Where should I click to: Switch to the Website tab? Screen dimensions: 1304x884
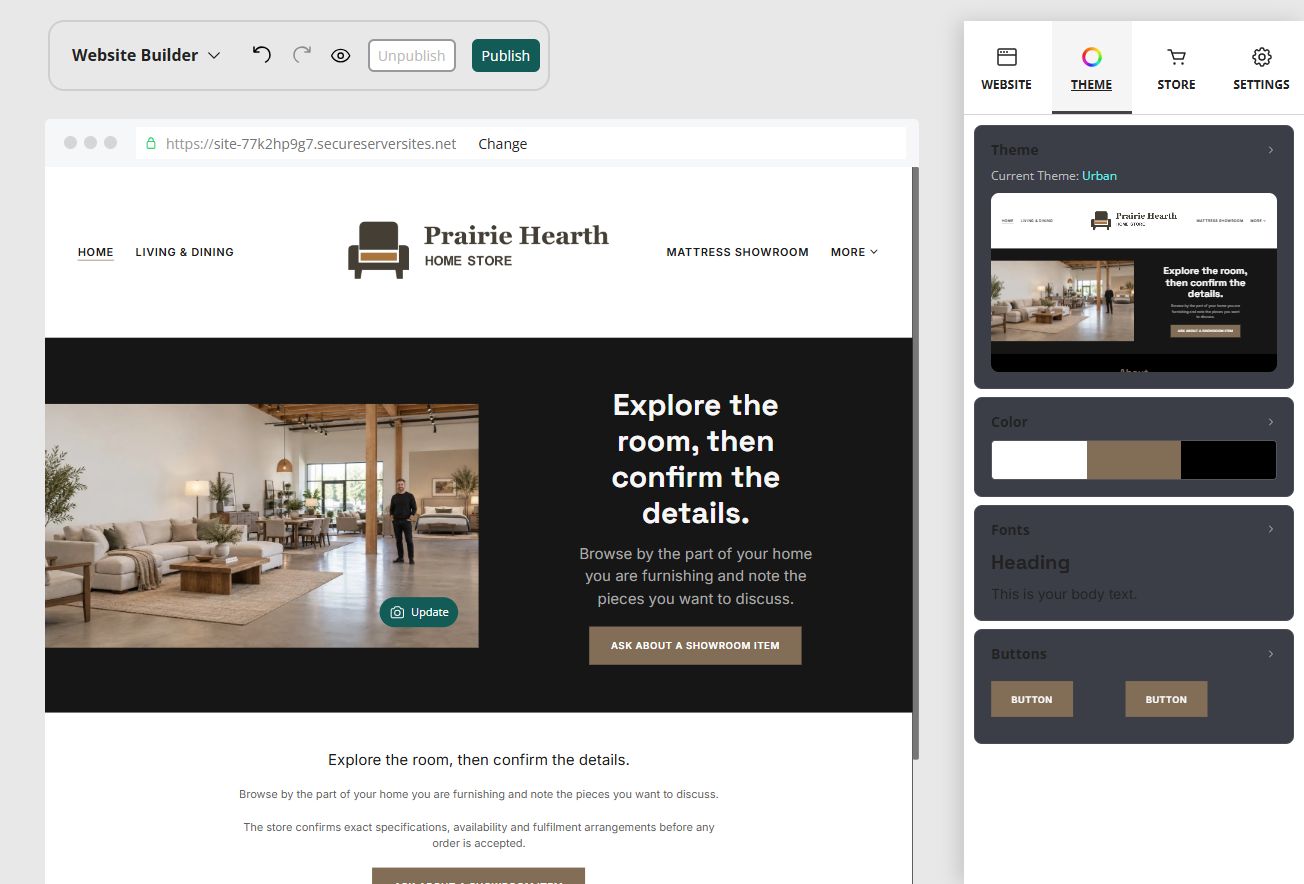1007,68
